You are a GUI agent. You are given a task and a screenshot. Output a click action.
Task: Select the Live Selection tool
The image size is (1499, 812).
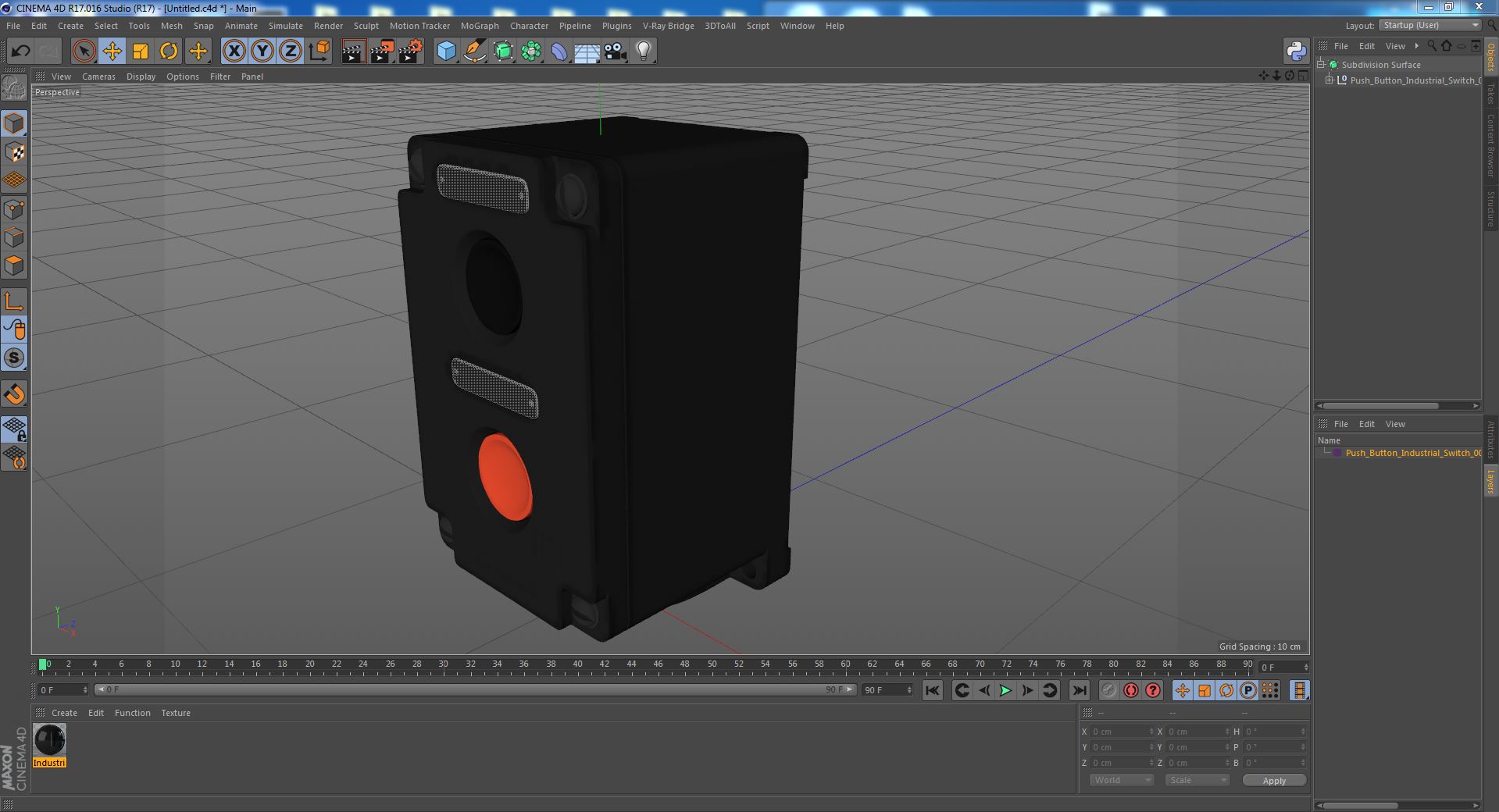[84, 52]
